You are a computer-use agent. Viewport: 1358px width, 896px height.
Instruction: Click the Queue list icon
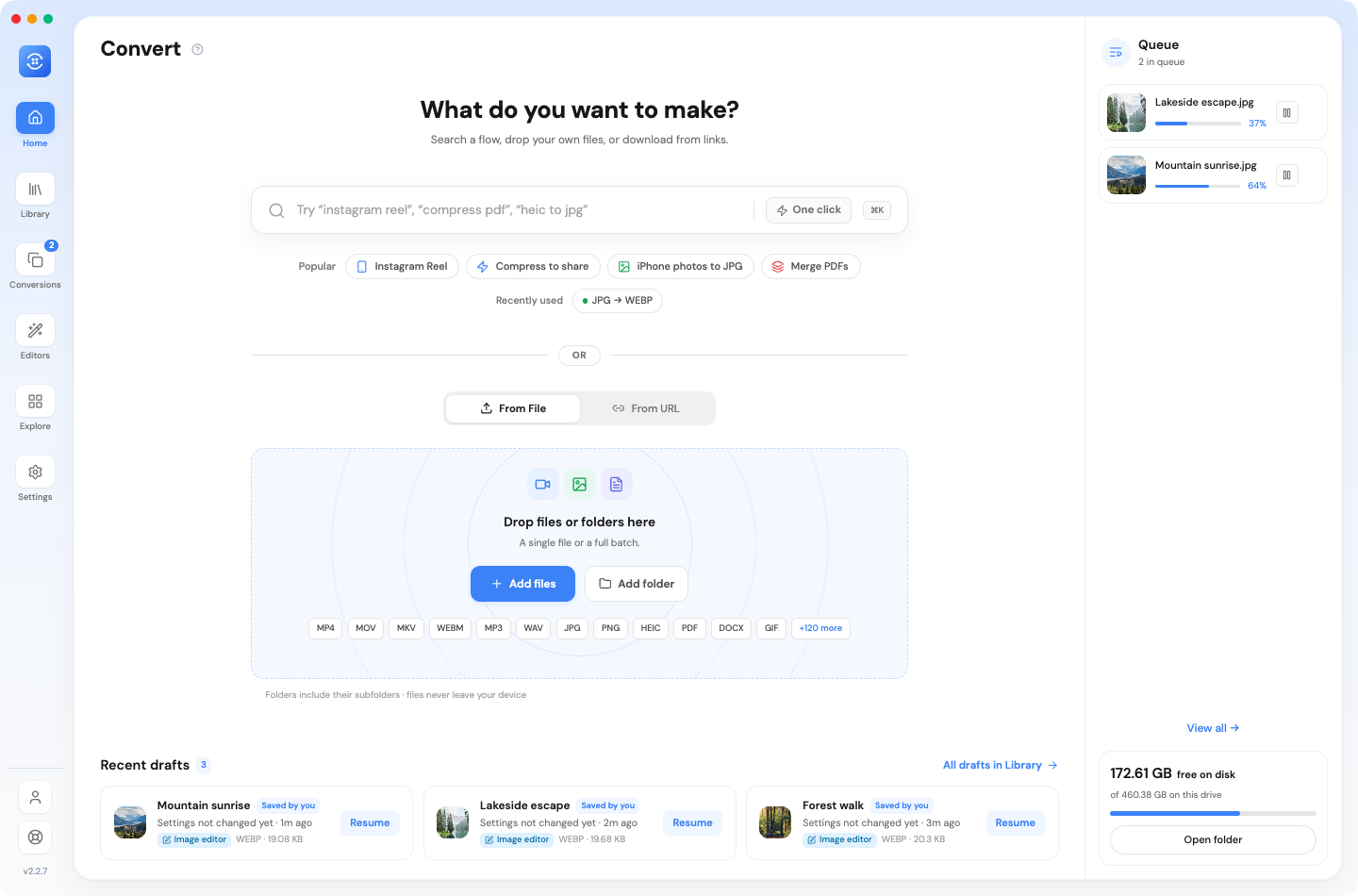pos(1116,53)
